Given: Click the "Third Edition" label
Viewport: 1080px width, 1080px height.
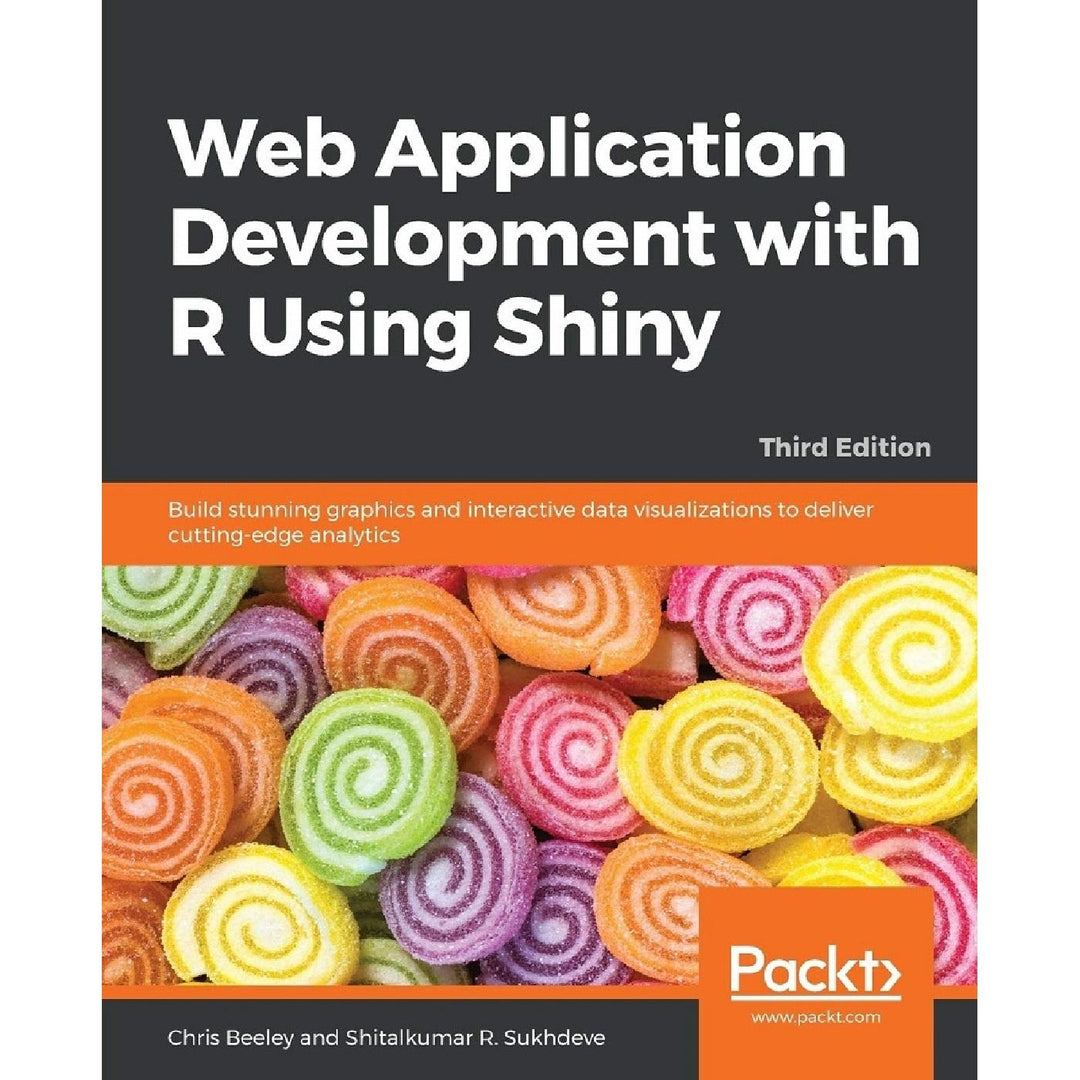Looking at the screenshot, I should click(x=845, y=448).
